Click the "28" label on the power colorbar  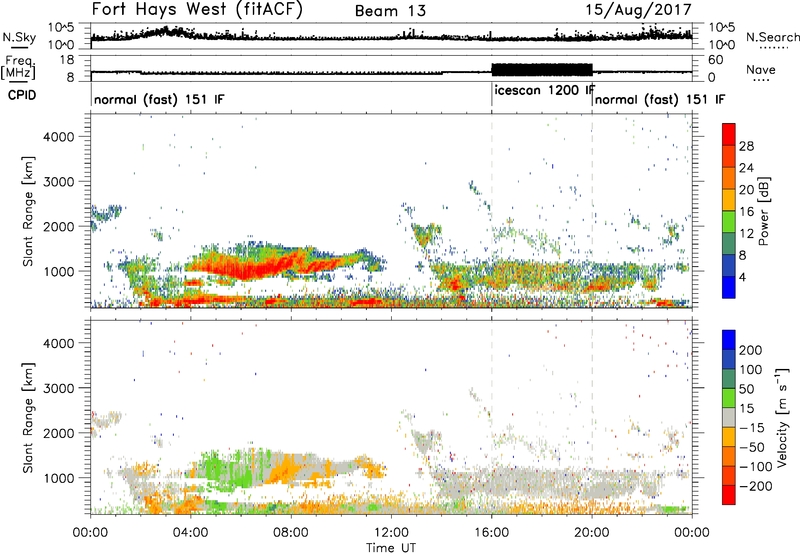[x=746, y=146]
